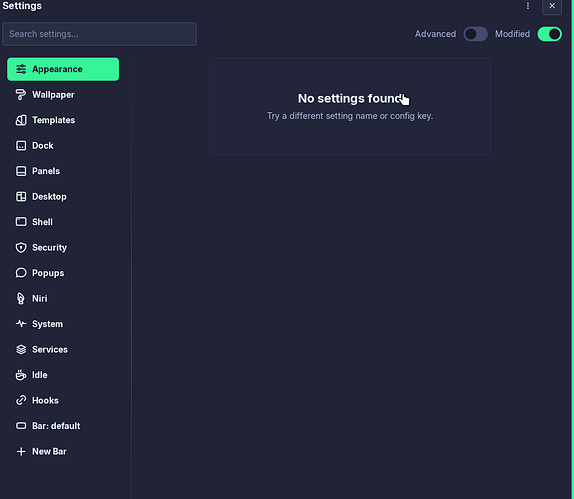574x499 pixels.
Task: Close the Settings window
Action: point(552,6)
